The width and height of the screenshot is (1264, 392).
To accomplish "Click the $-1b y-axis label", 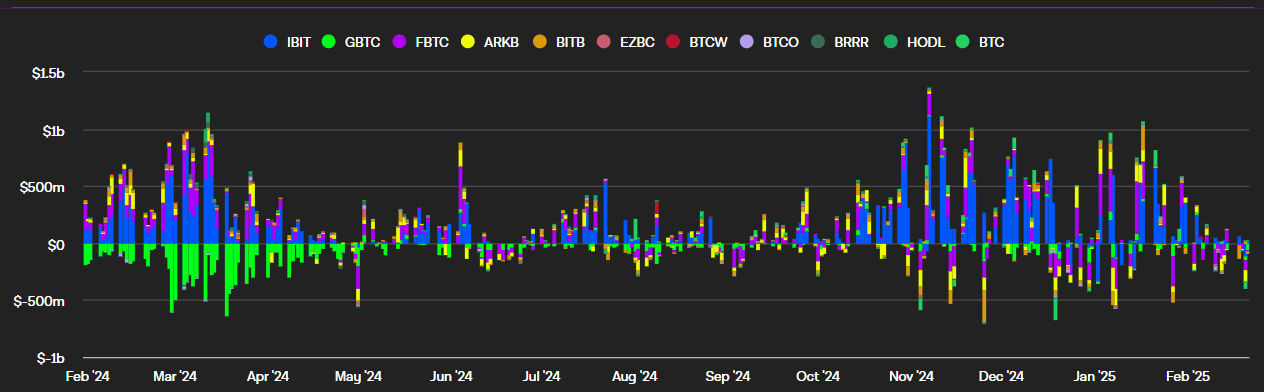I will [x=50, y=358].
